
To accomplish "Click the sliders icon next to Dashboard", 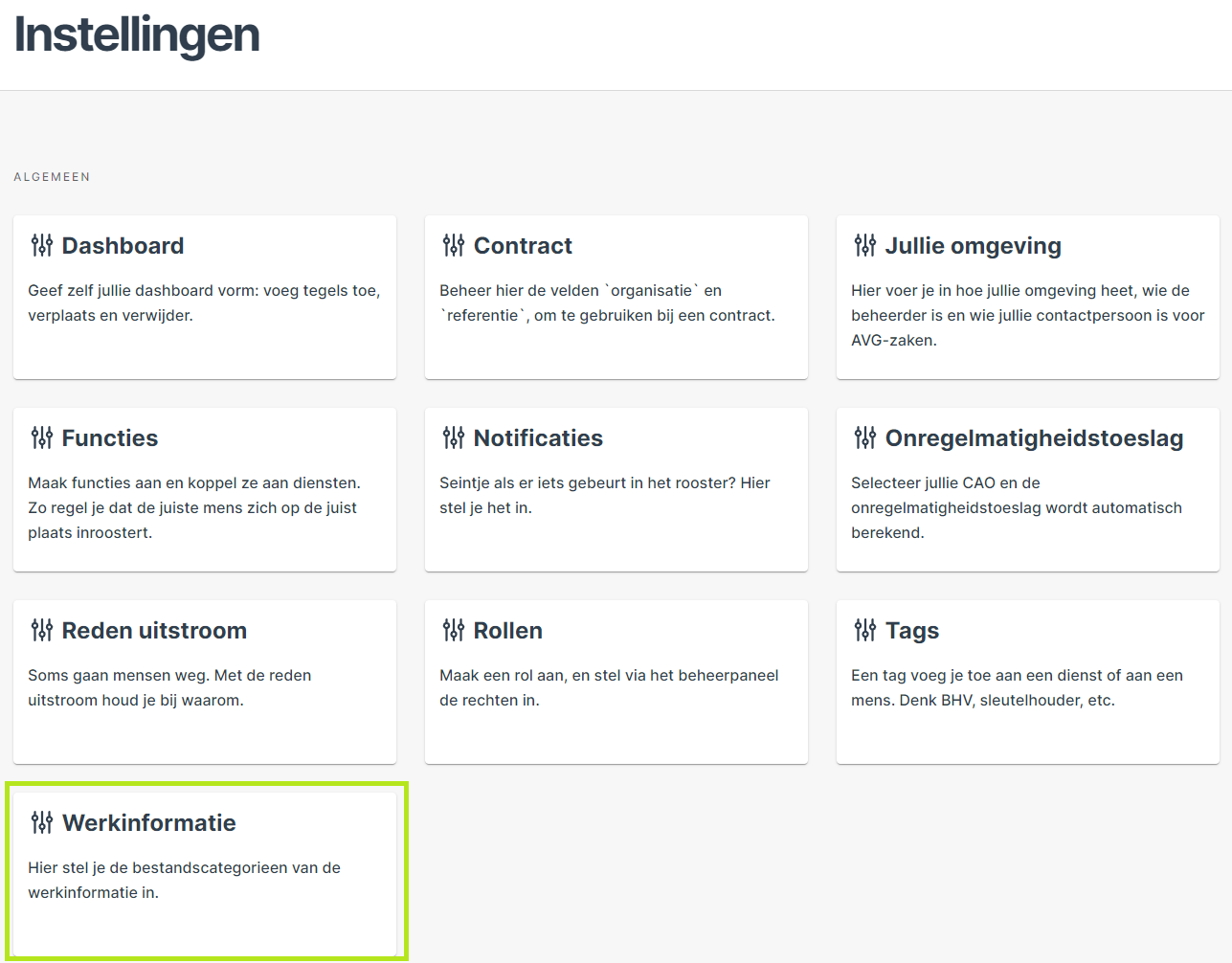I will (x=42, y=246).
